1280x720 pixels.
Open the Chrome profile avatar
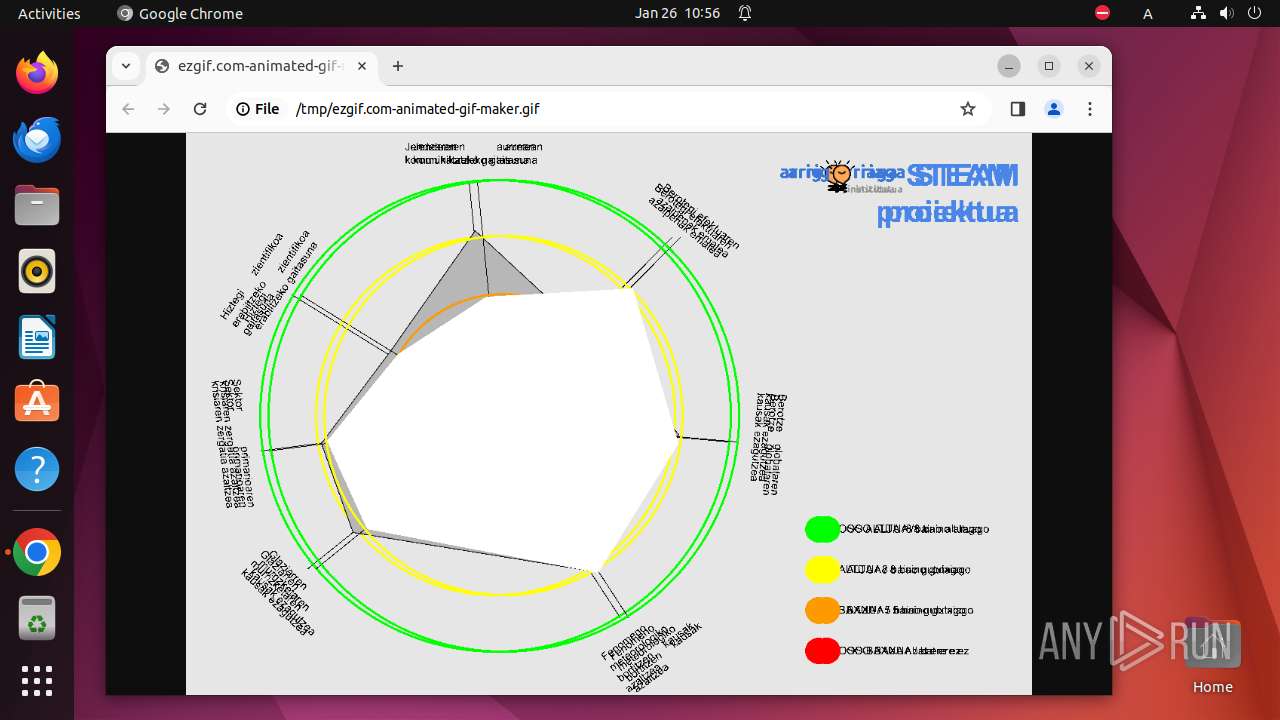click(1054, 109)
